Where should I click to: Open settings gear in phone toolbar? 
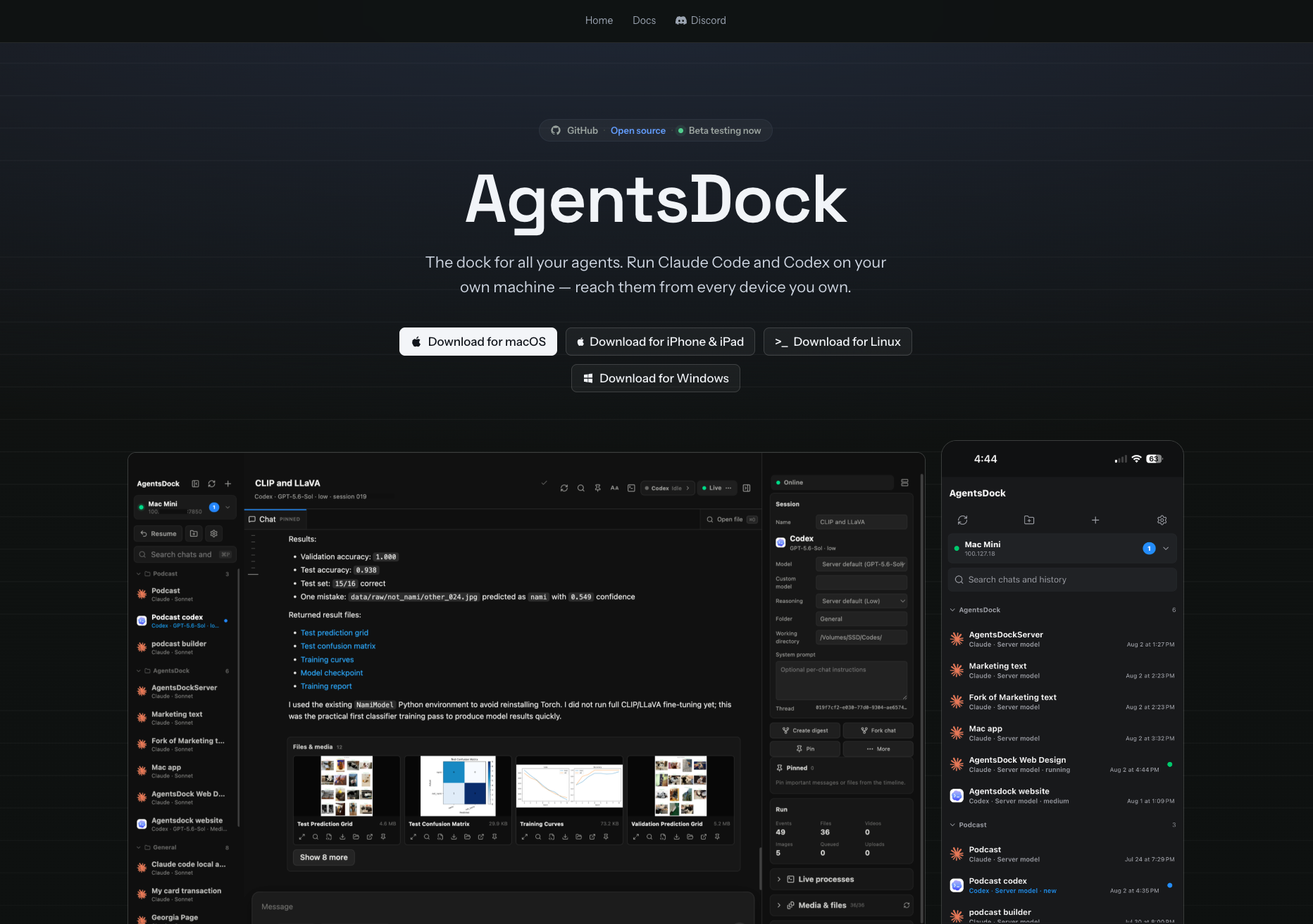point(1162,520)
